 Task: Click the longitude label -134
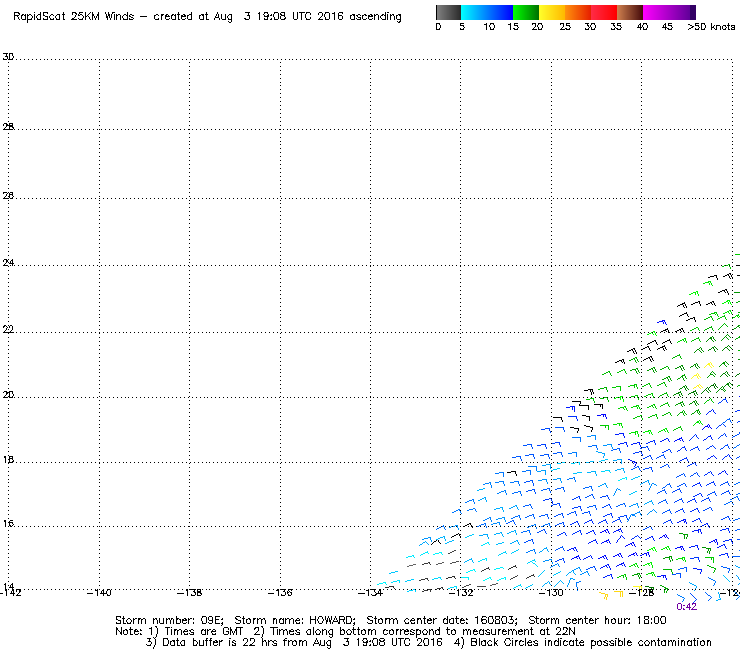370,592
